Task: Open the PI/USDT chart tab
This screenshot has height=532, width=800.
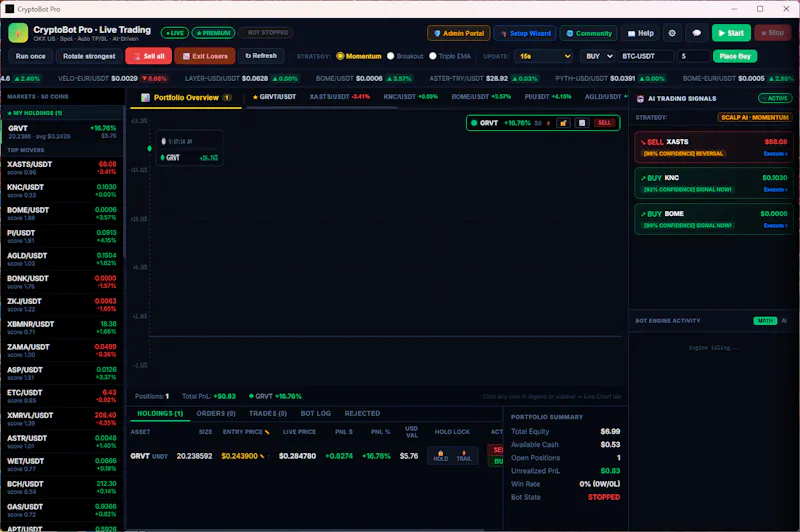Action: coord(548,97)
